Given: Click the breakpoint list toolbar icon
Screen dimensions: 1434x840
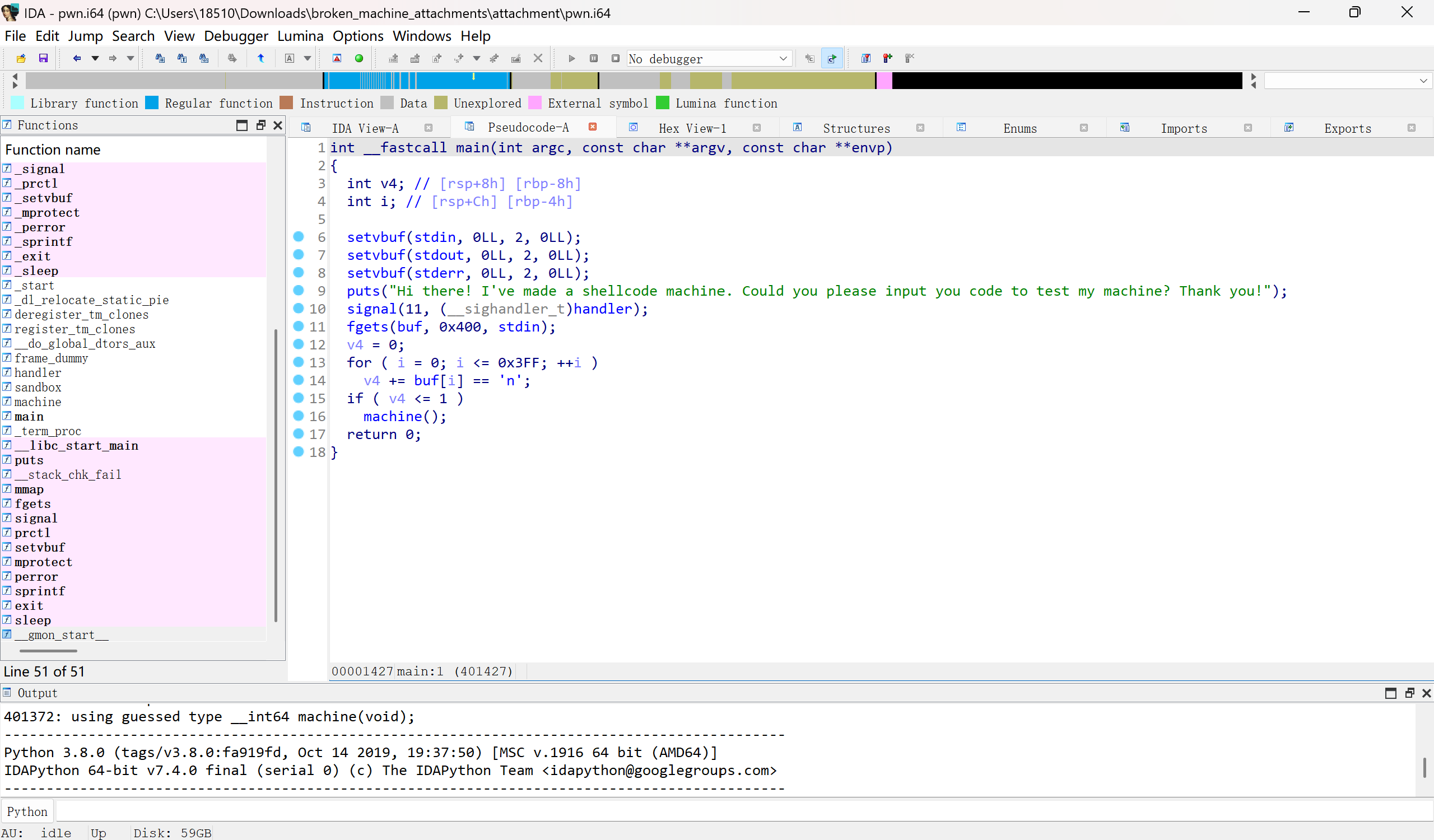Looking at the screenshot, I should click(x=866, y=59).
